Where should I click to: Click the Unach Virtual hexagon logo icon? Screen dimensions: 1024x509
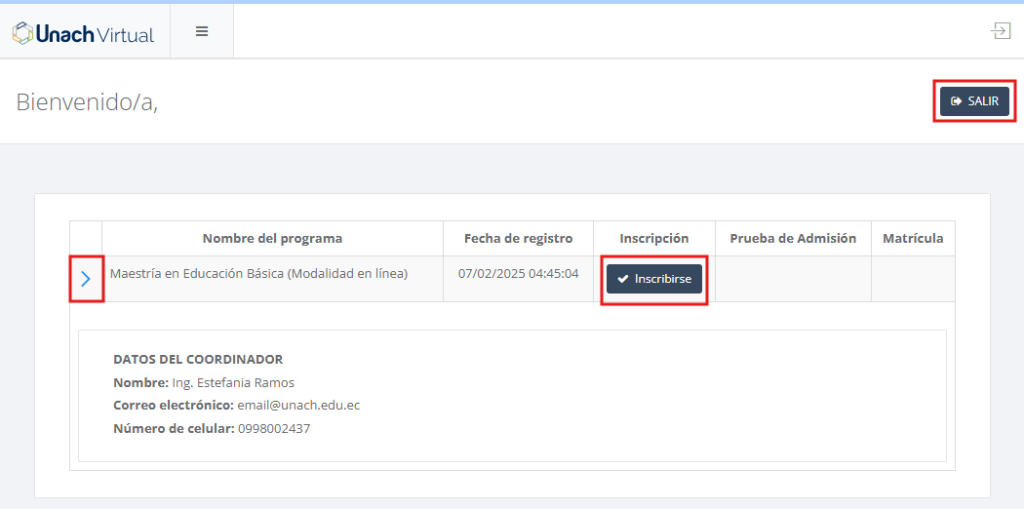[x=22, y=33]
